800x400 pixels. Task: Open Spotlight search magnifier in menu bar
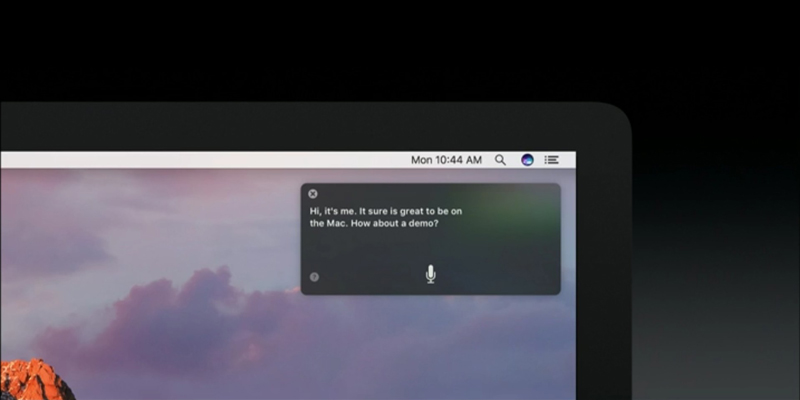coord(501,160)
